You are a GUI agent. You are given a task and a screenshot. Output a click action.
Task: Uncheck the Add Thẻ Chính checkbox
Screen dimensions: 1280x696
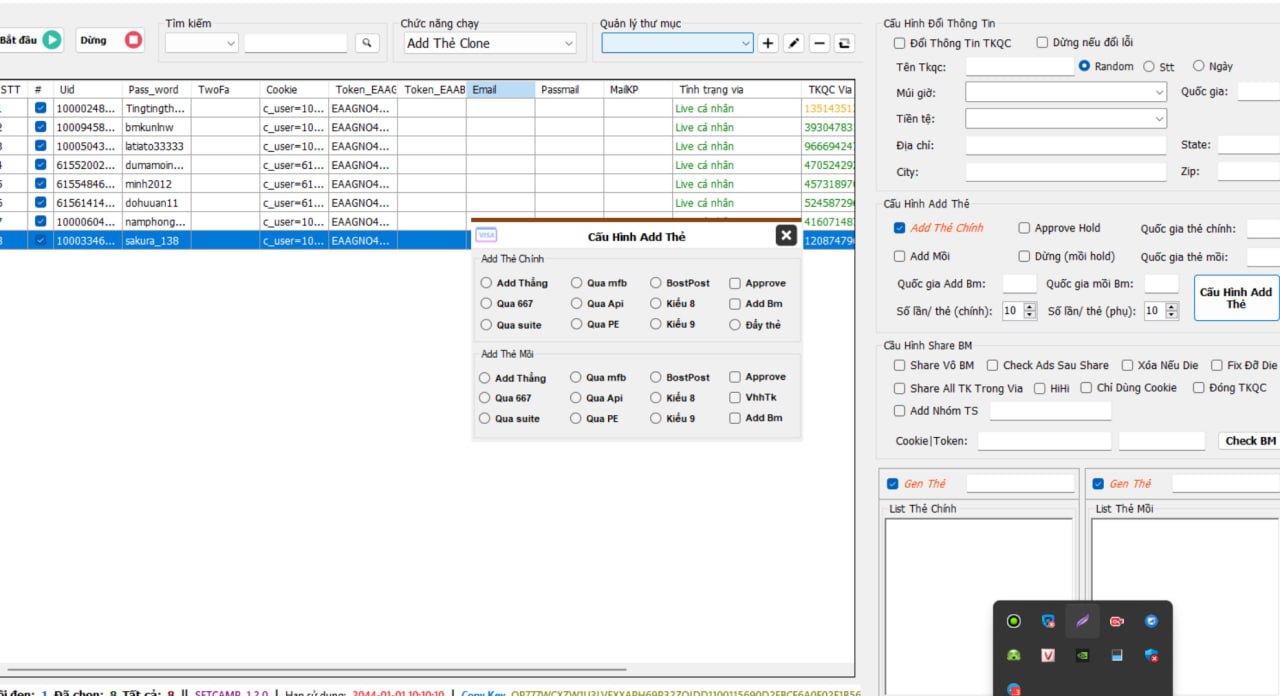900,228
